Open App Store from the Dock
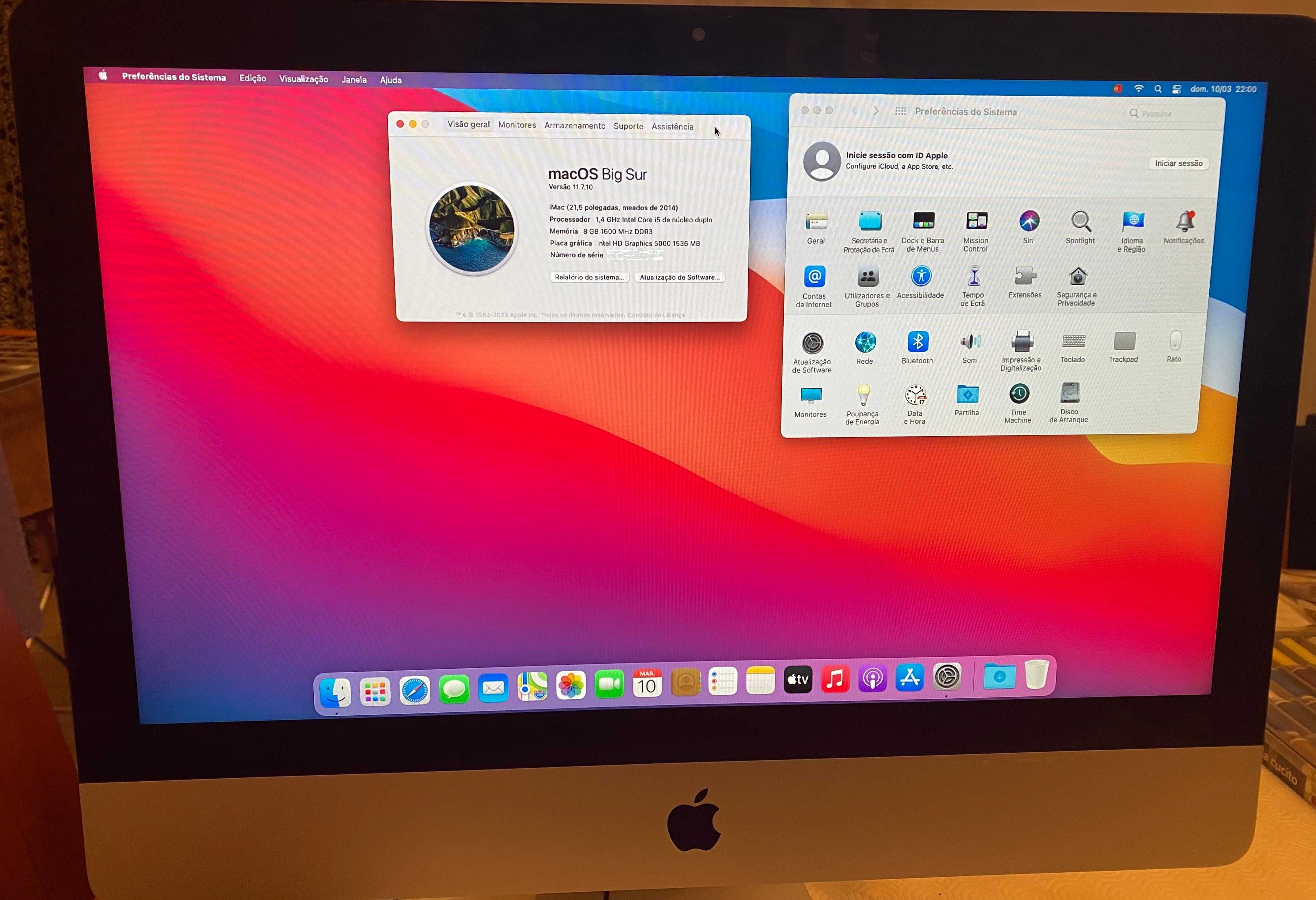This screenshot has height=900, width=1316. (x=910, y=677)
